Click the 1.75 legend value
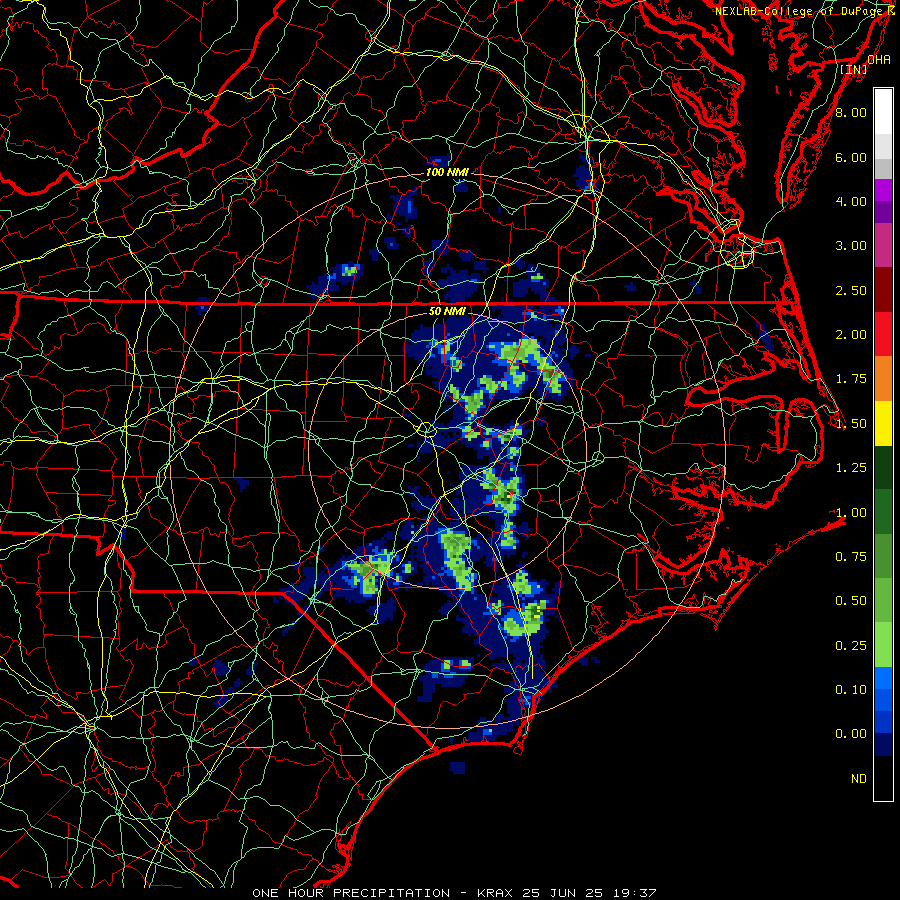This screenshot has height=900, width=900. [x=851, y=379]
